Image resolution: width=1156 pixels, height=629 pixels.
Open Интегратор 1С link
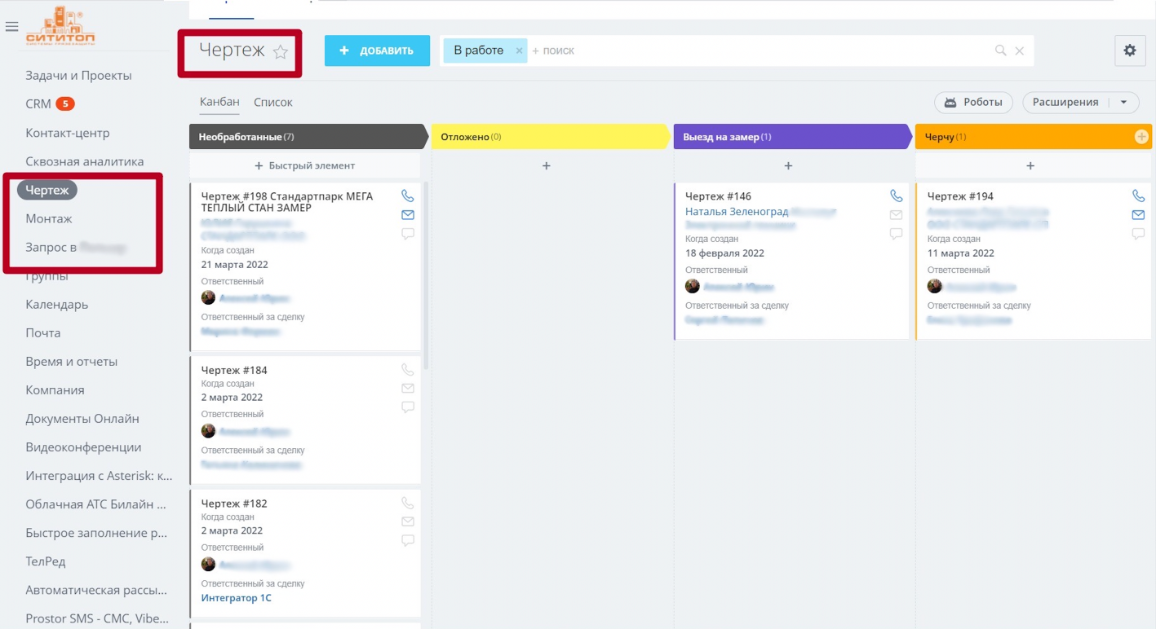tap(236, 598)
